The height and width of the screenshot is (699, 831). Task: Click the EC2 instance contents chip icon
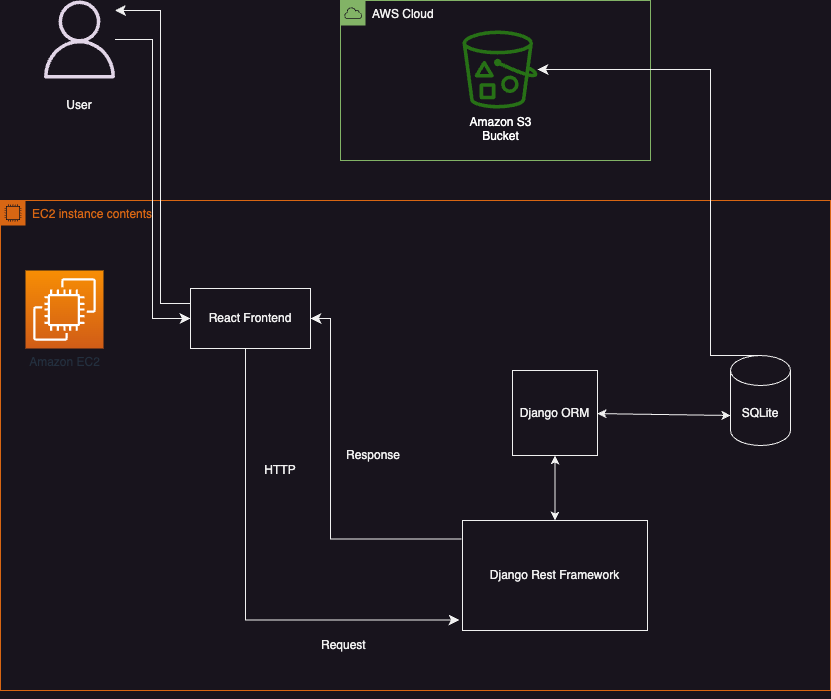[x=13, y=213]
